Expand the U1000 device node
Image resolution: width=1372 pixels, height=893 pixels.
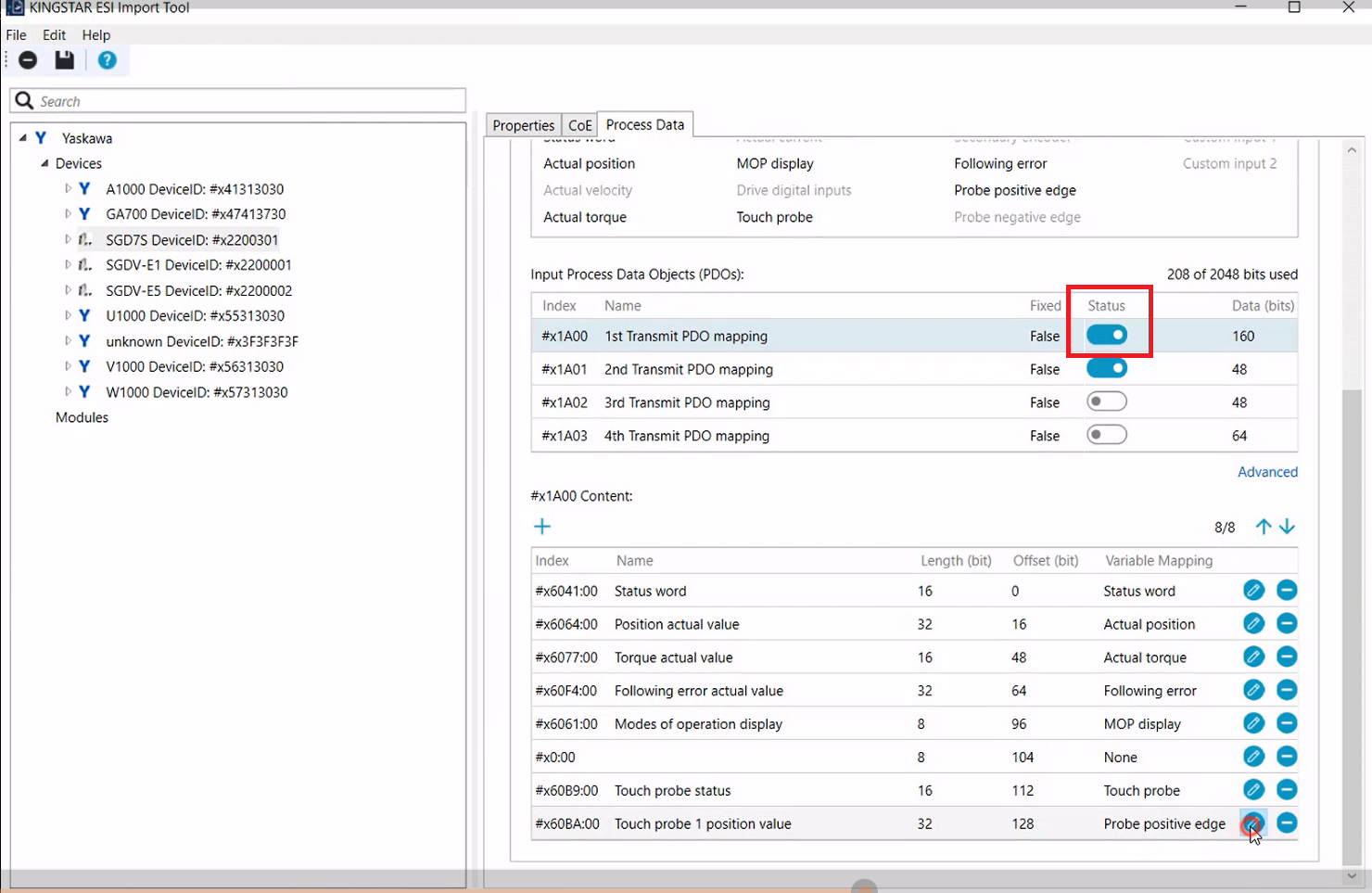68,315
